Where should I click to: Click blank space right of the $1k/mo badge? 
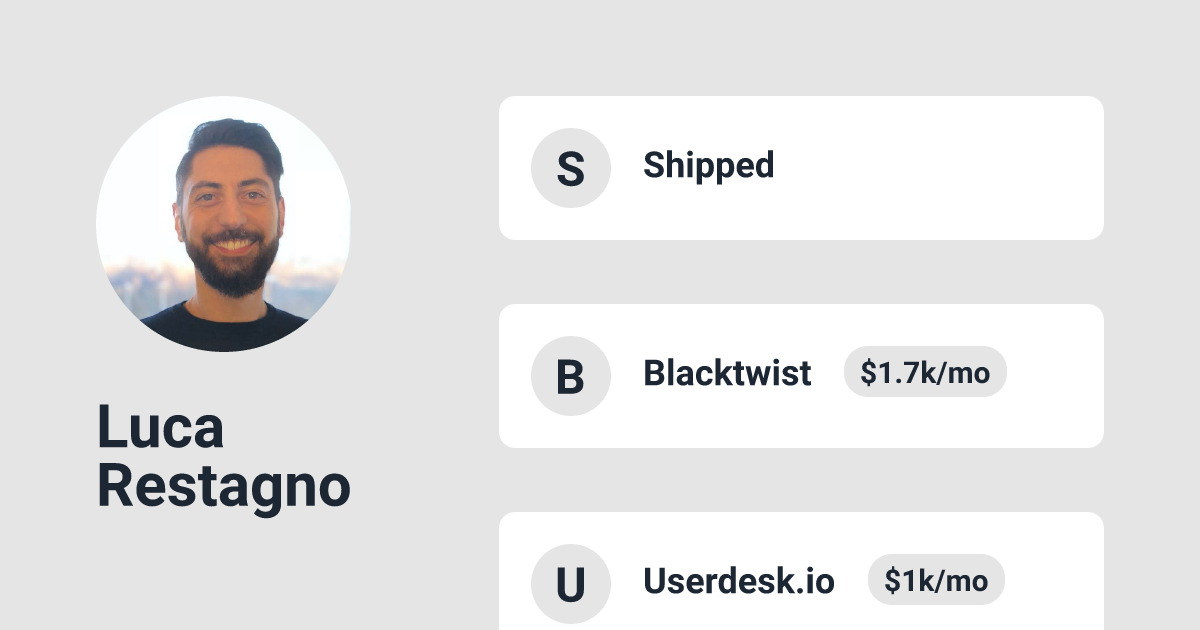click(1055, 584)
